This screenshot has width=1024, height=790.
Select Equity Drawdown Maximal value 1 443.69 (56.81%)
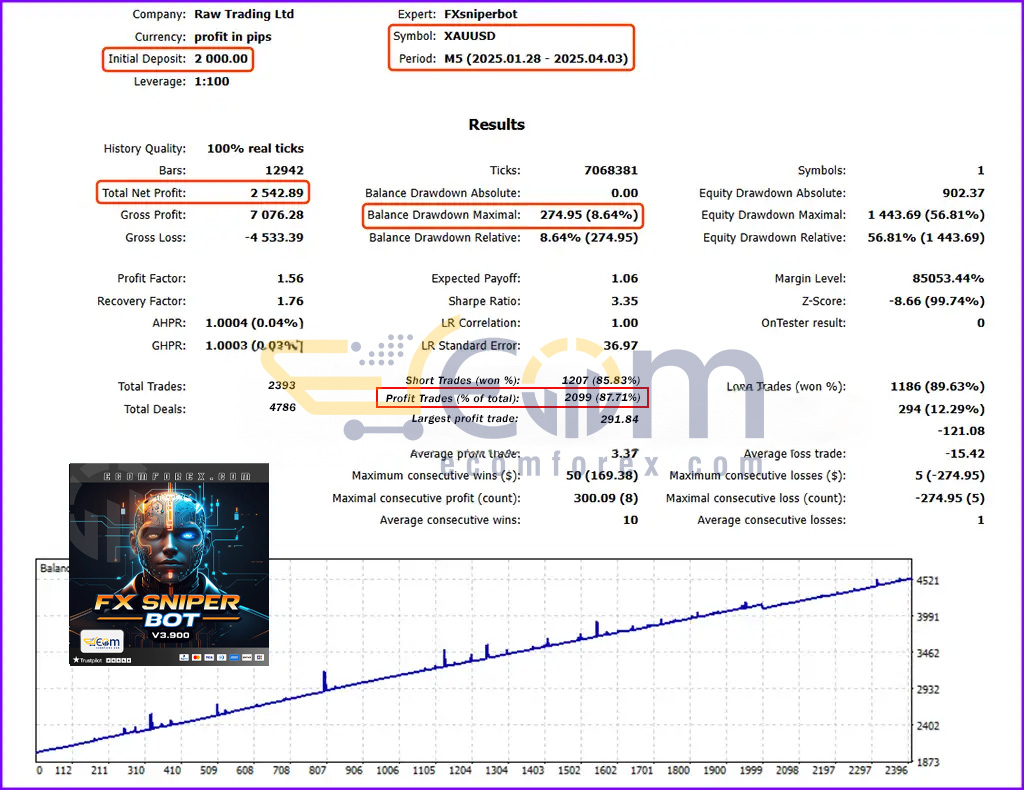(x=926, y=215)
